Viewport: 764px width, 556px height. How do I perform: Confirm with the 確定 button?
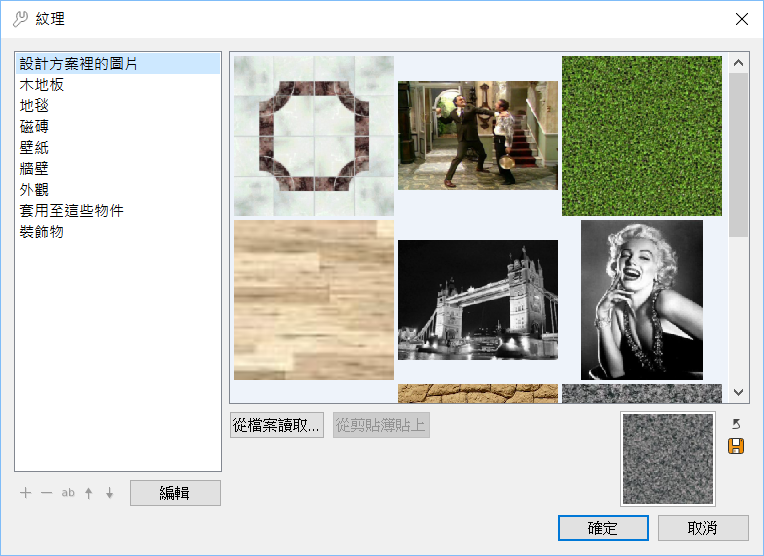point(603,528)
